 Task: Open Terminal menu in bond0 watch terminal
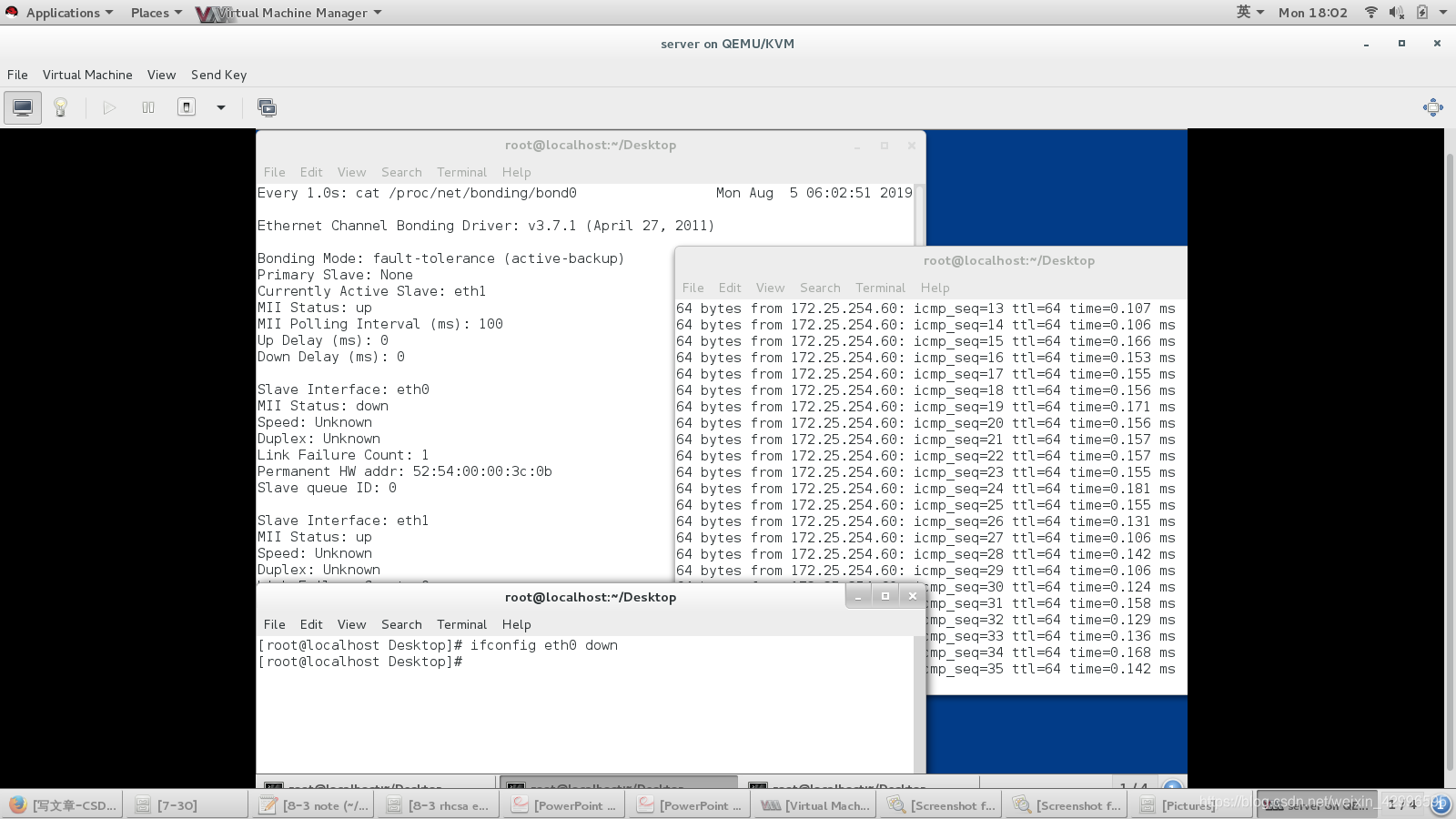461,172
